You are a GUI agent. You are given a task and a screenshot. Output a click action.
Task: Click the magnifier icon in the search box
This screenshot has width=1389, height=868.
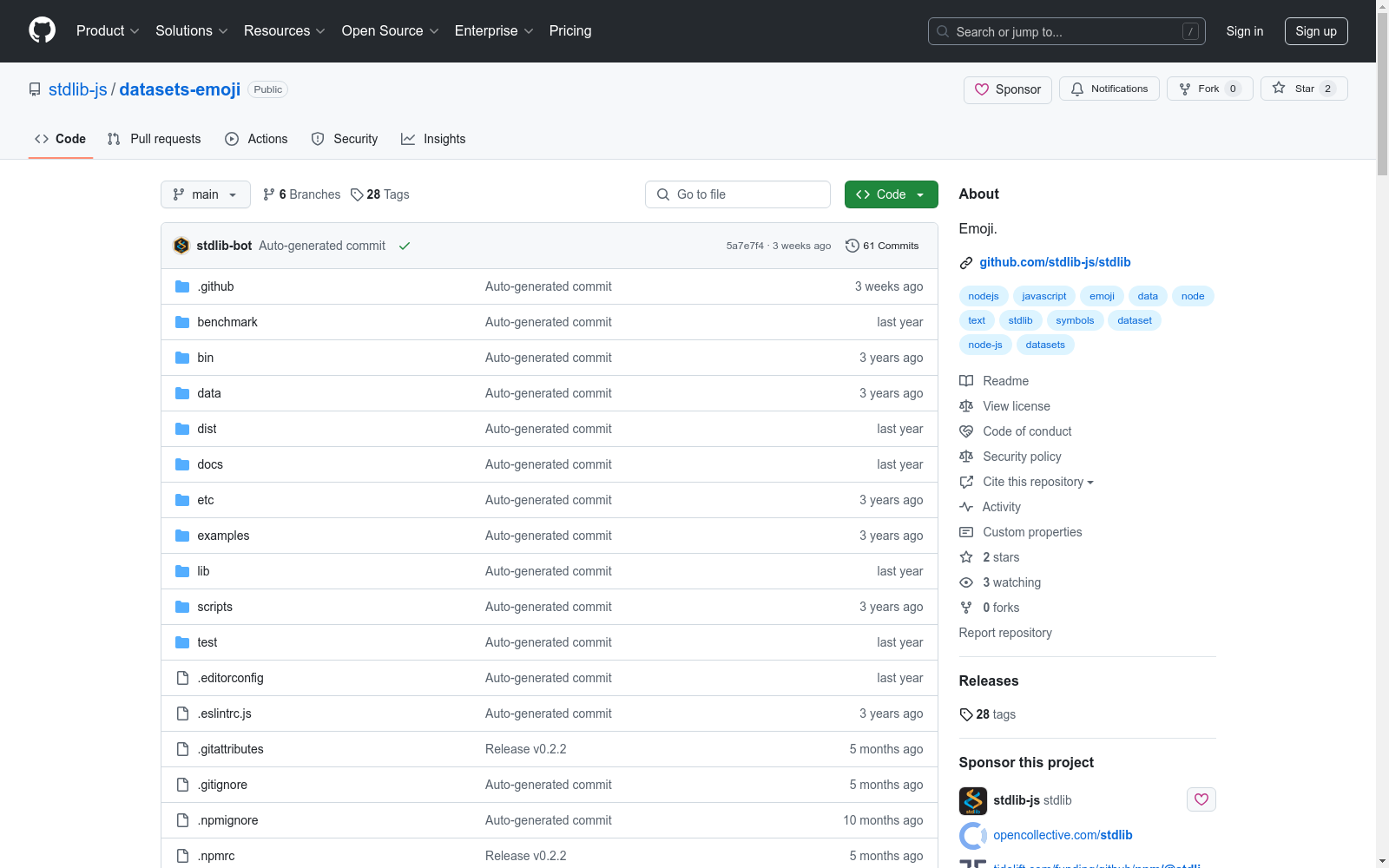click(x=943, y=31)
